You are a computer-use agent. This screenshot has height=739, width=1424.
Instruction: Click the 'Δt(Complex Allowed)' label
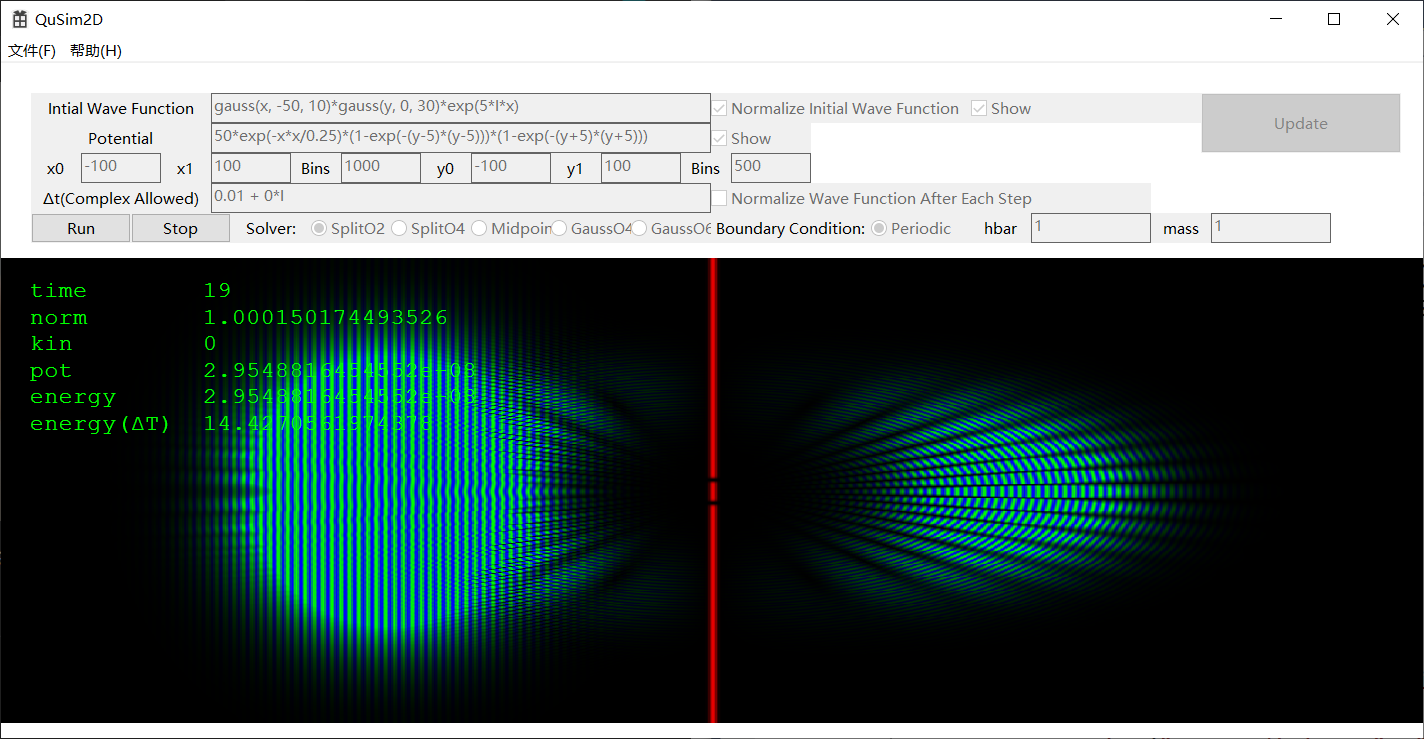[121, 198]
